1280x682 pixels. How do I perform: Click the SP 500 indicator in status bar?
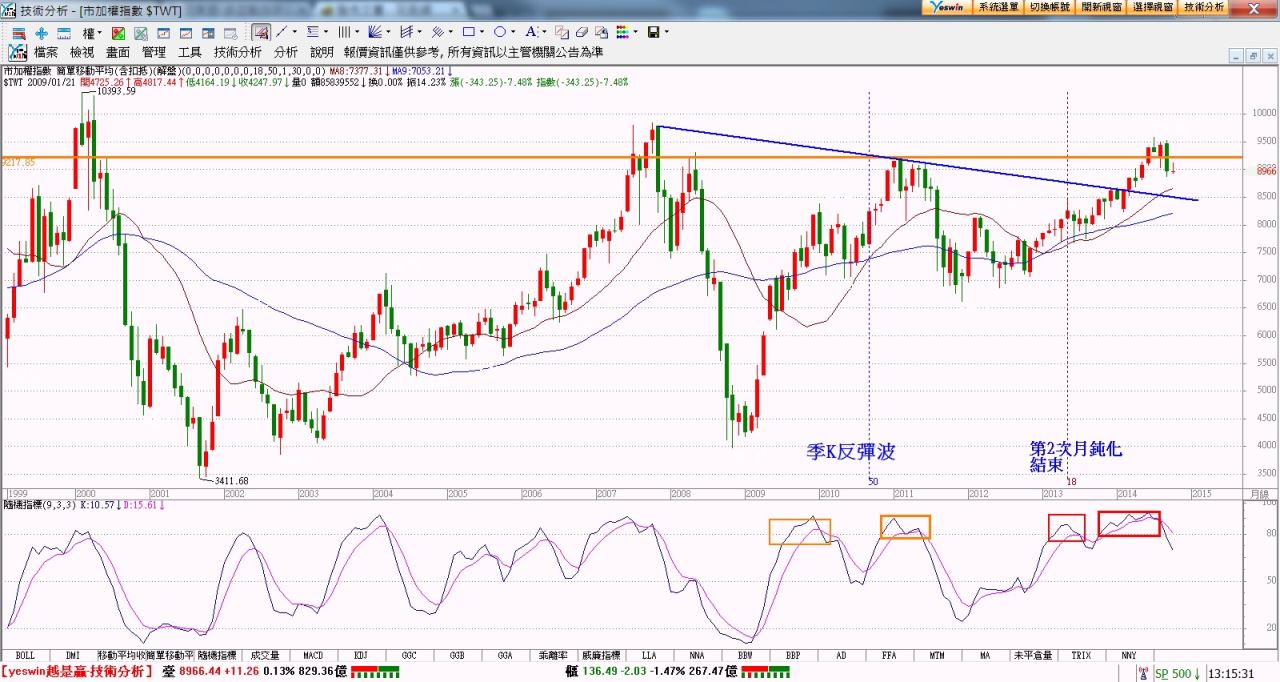pos(1178,673)
